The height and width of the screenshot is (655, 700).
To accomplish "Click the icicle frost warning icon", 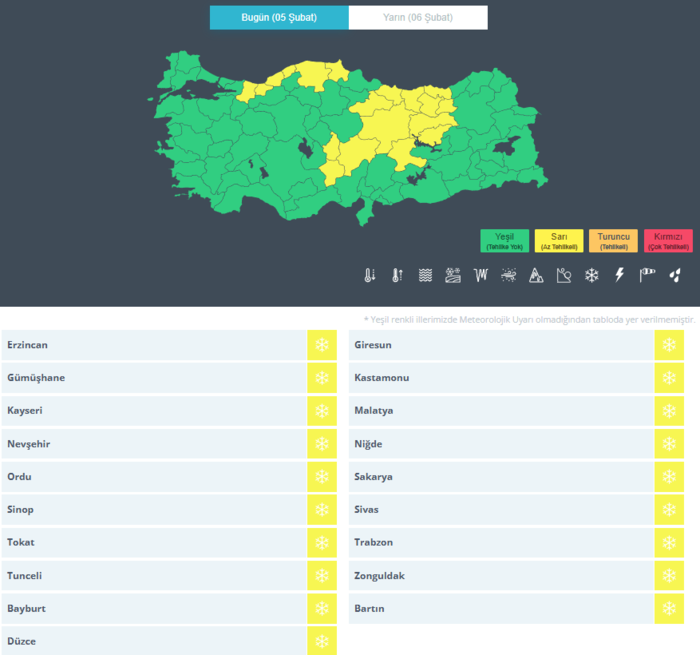I will click(x=481, y=275).
